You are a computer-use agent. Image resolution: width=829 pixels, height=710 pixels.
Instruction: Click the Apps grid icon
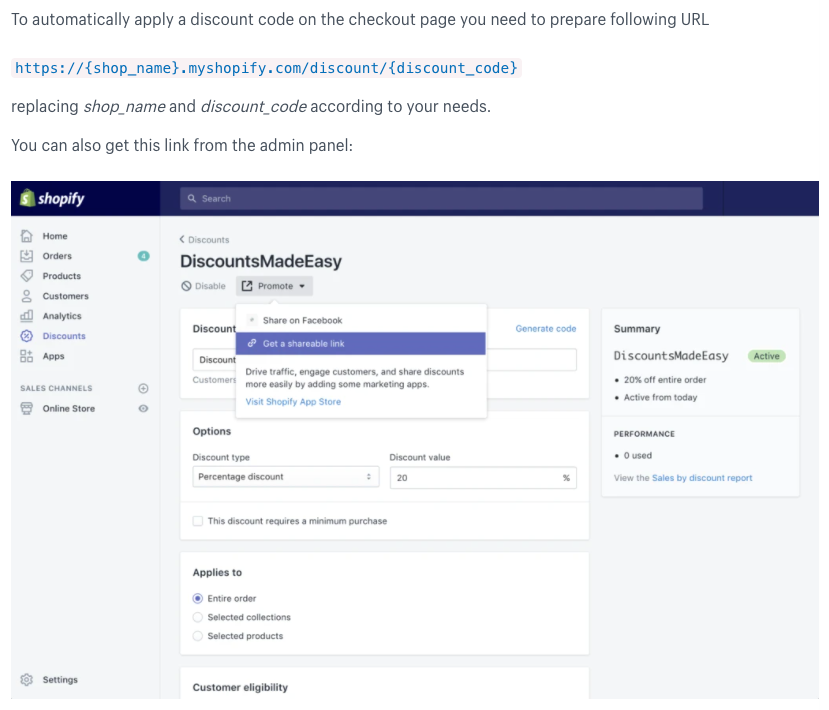[x=26, y=356]
